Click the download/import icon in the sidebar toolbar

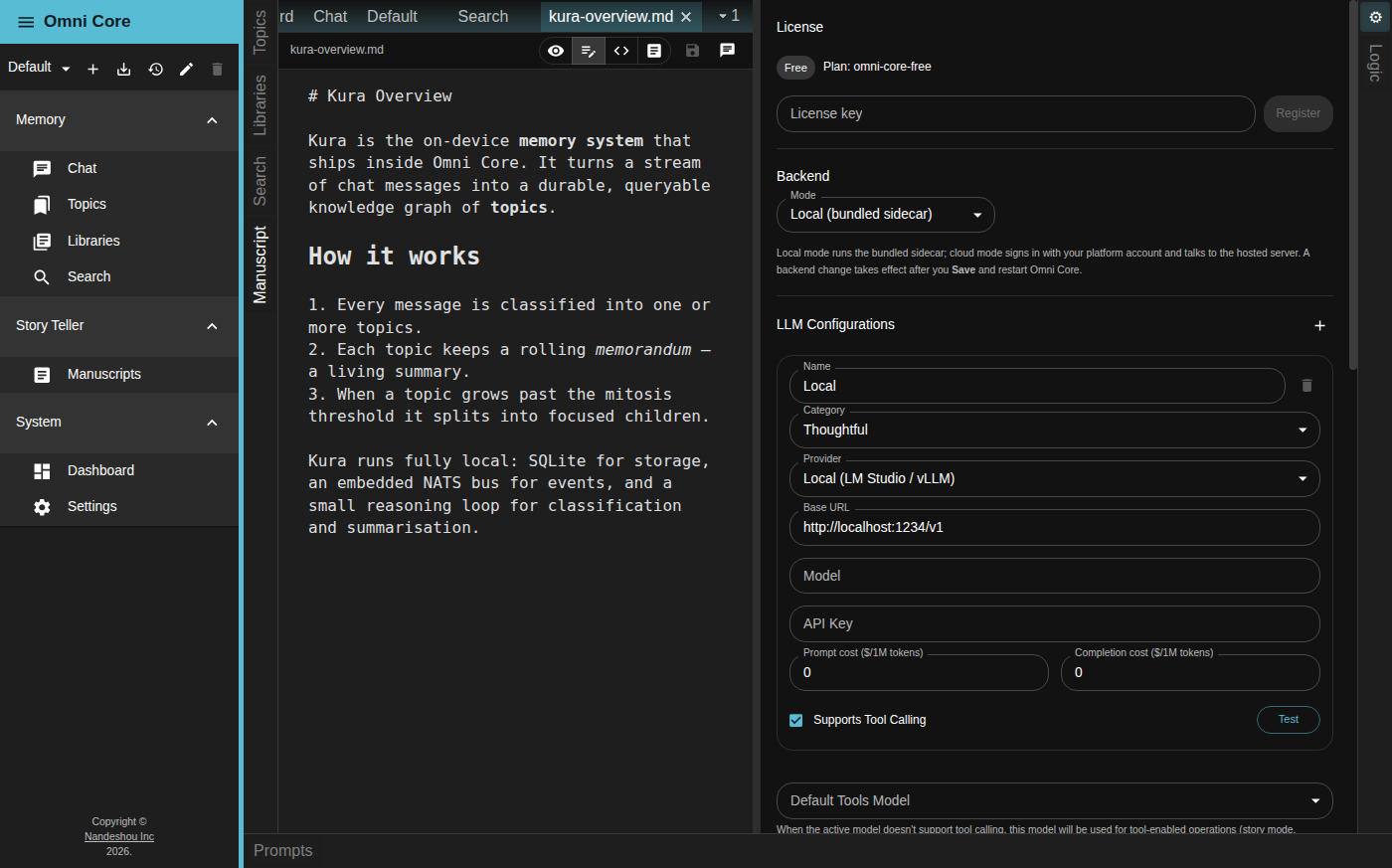pos(123,69)
